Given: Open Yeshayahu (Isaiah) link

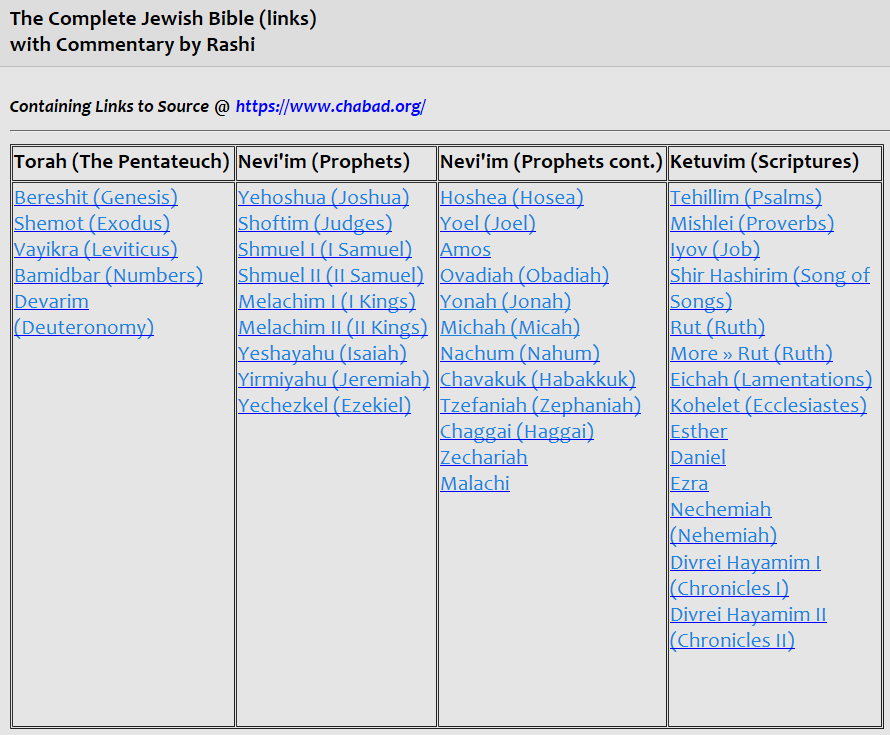Looking at the screenshot, I should (322, 354).
